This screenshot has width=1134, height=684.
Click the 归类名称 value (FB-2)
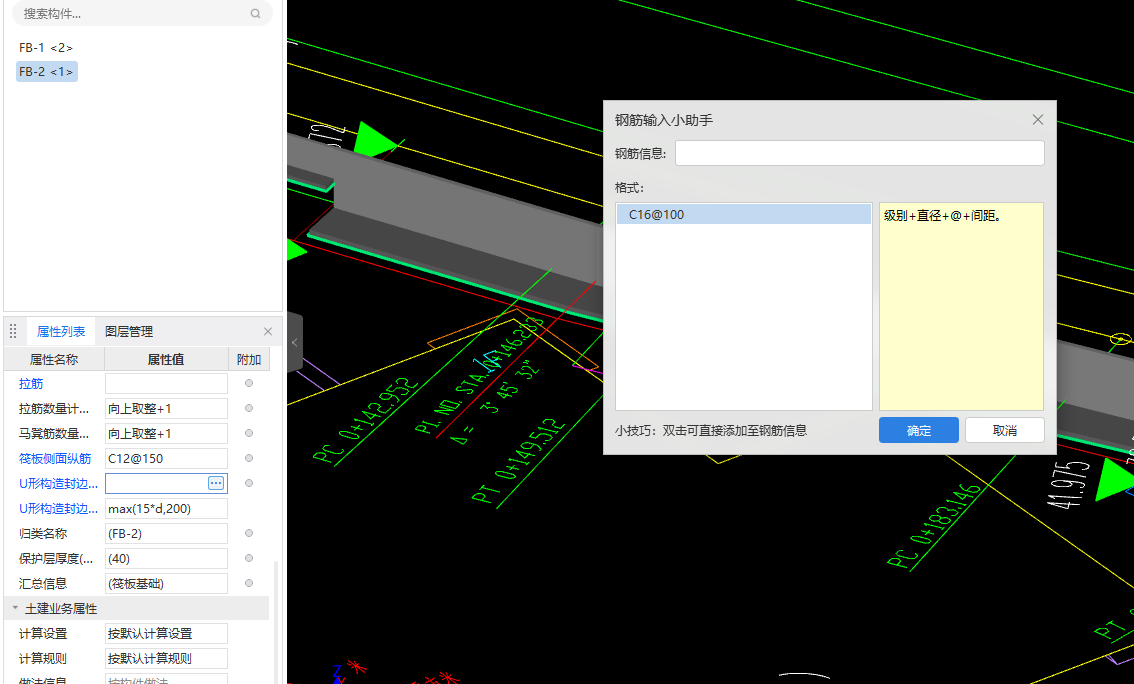pyautogui.click(x=166, y=534)
